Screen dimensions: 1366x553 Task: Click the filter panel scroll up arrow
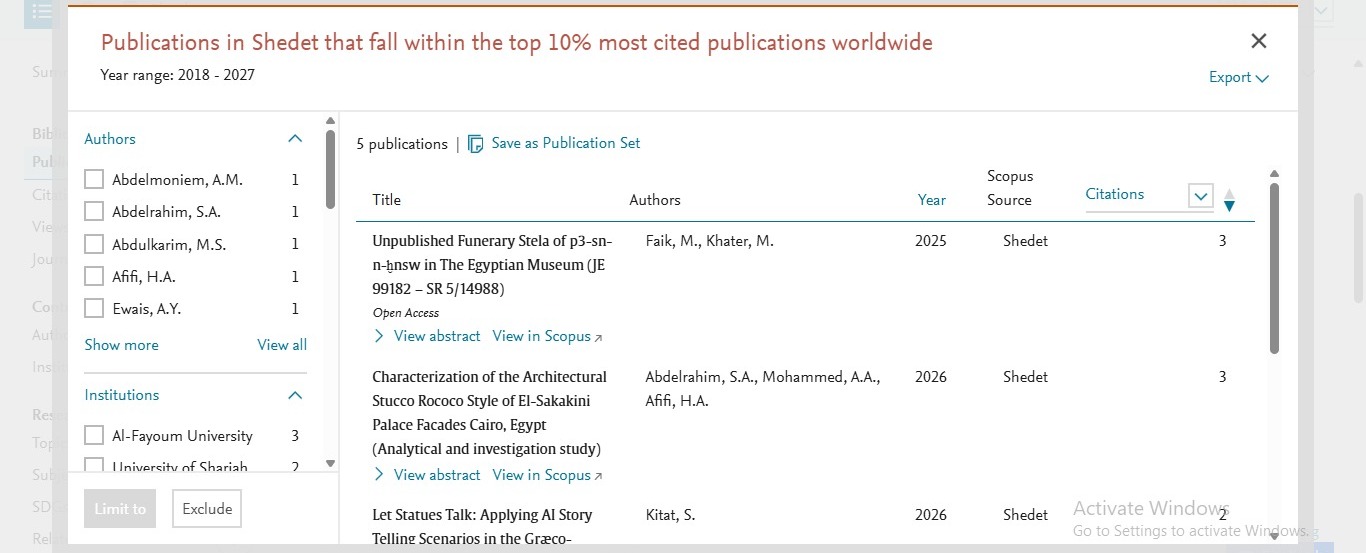[x=331, y=121]
